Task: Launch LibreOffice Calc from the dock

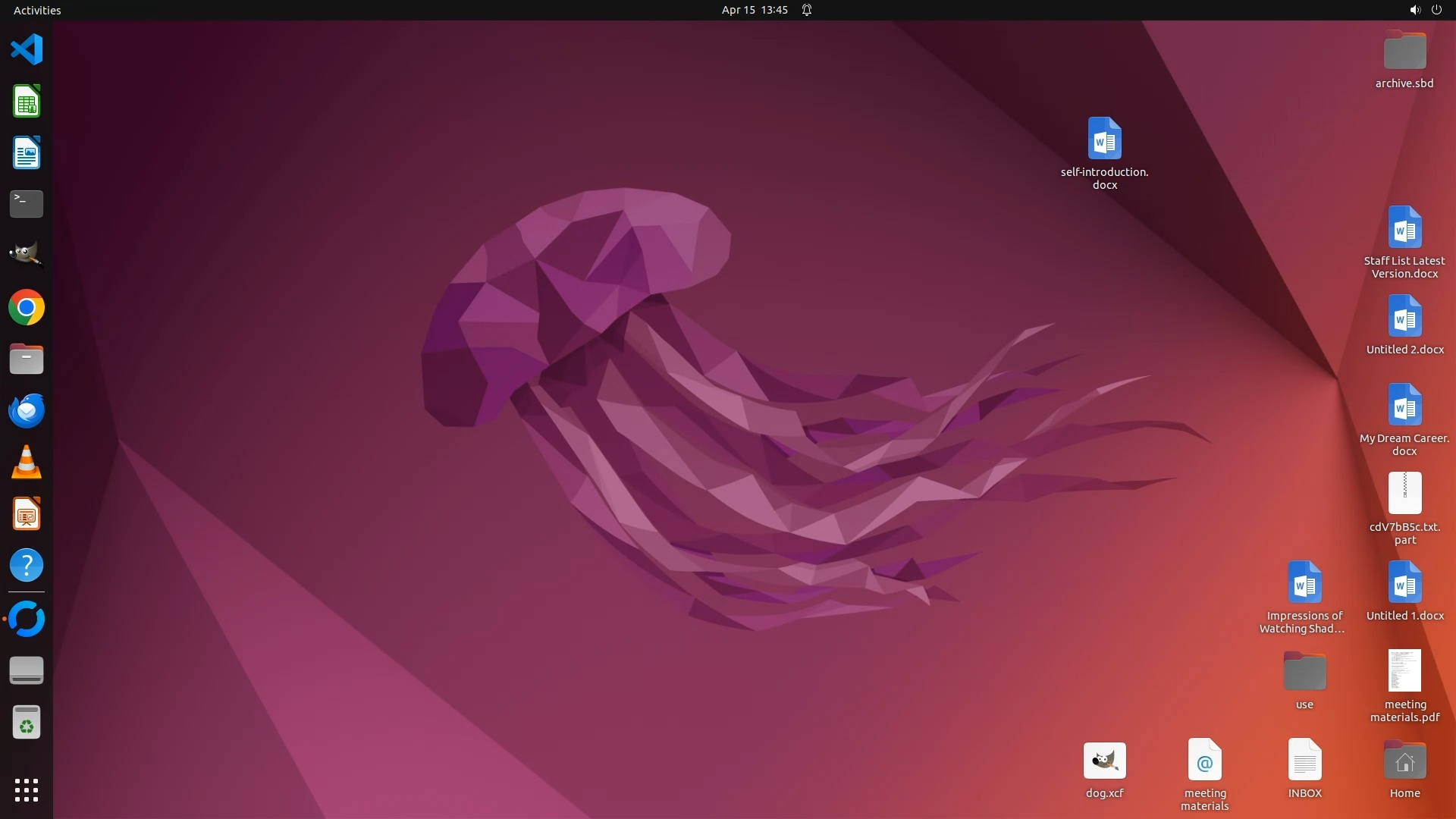Action: [27, 102]
